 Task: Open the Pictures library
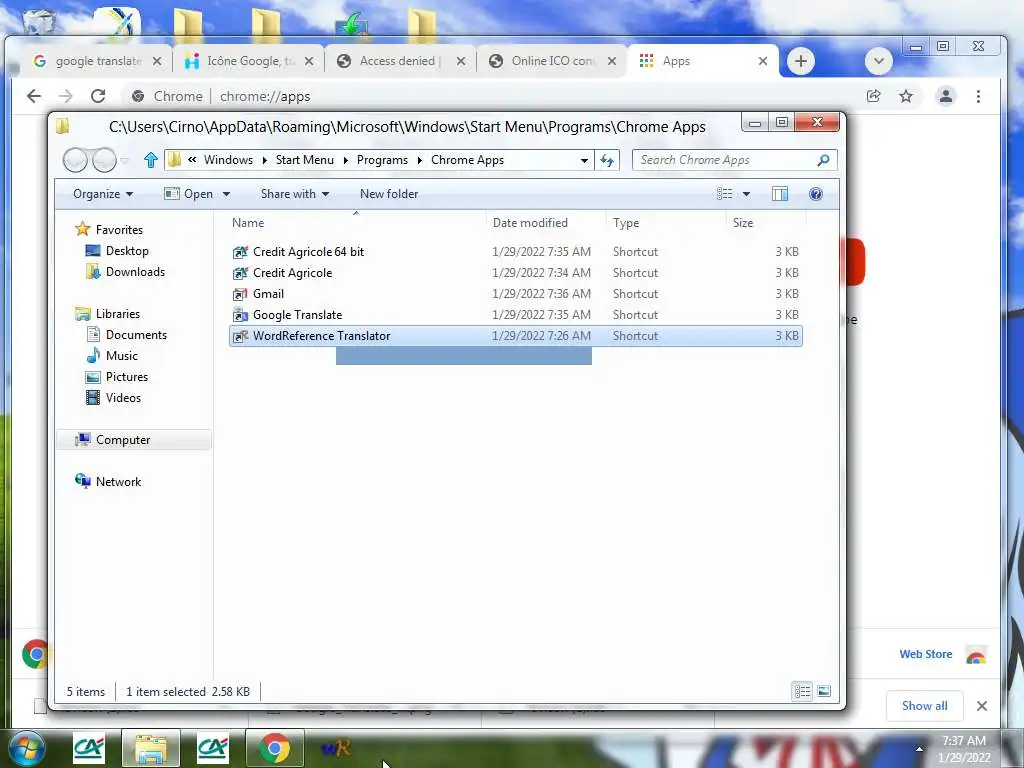point(126,377)
